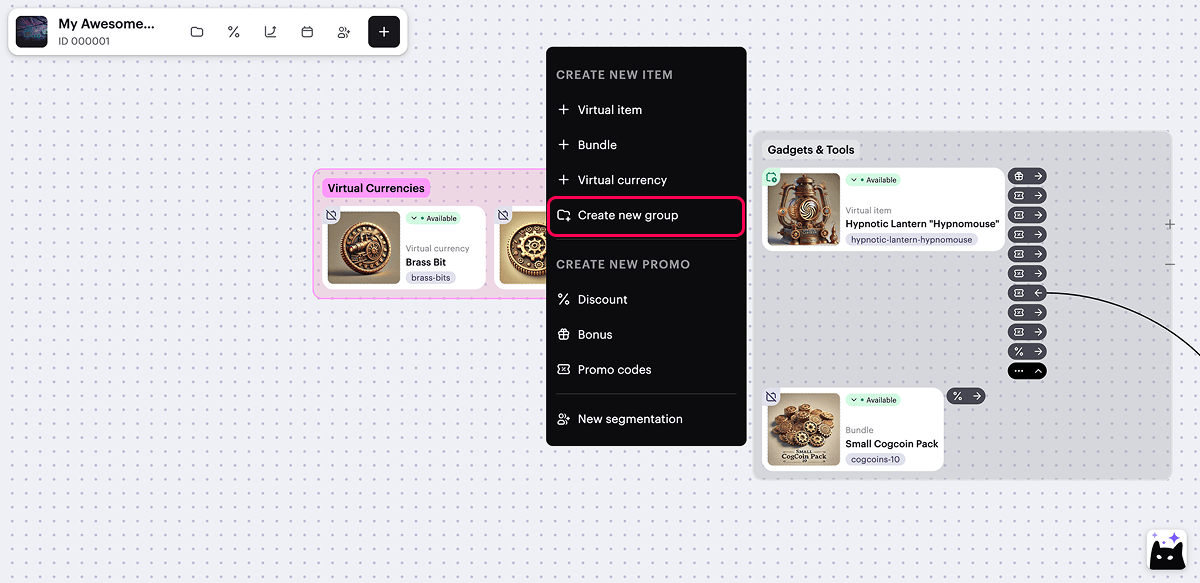
Task: Open the Available status dropdown on Brass Bit
Action: click(x=433, y=218)
